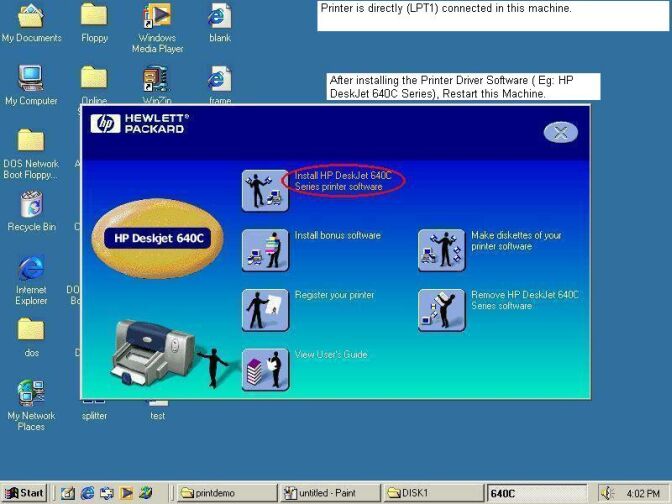The image size is (672, 504).
Task: Close the HP installer window
Action: click(x=561, y=132)
